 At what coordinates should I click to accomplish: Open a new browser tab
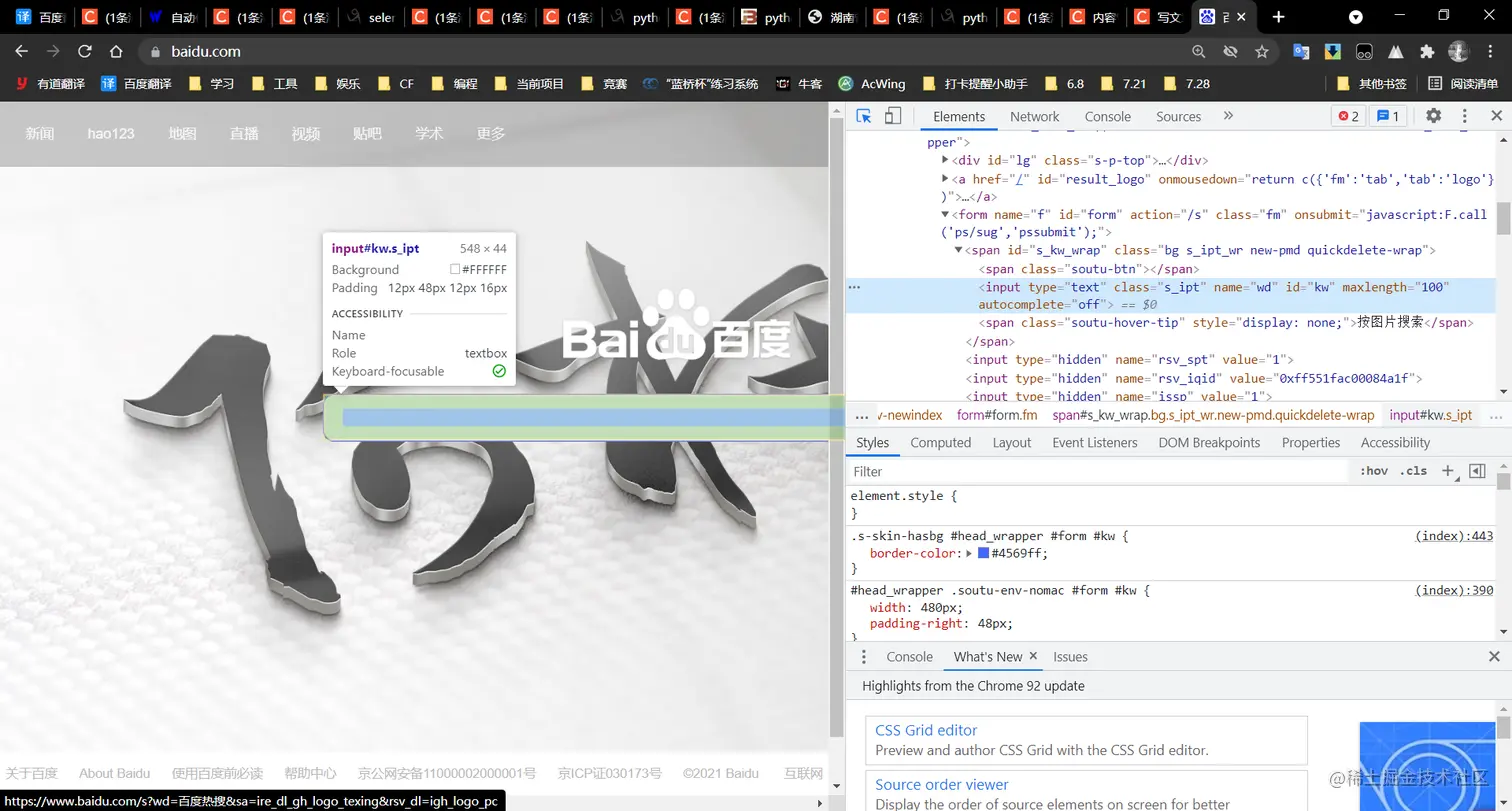pos(1278,17)
